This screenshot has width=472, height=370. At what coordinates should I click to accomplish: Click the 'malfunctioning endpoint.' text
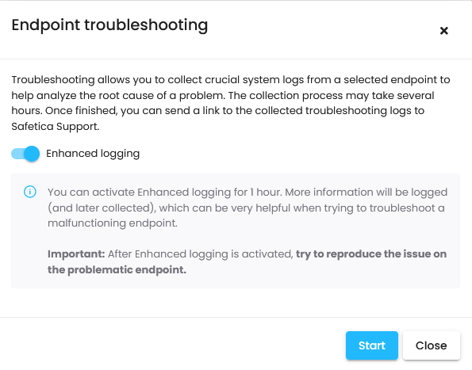click(x=112, y=223)
